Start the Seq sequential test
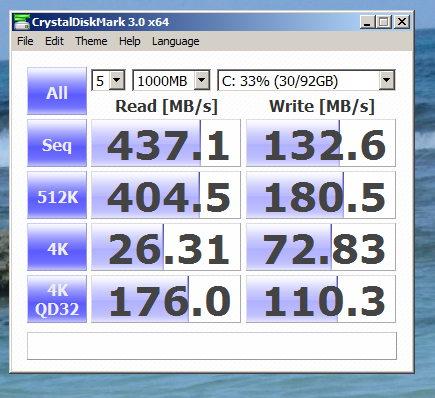The height and width of the screenshot is (398, 435). 57,143
